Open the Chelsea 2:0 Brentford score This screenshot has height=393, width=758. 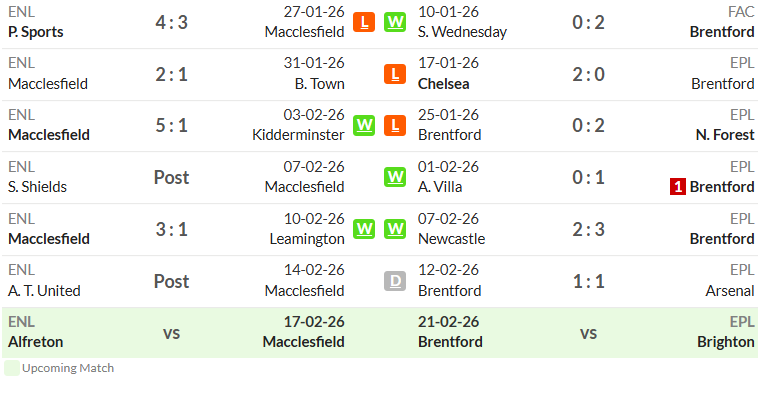(x=588, y=74)
